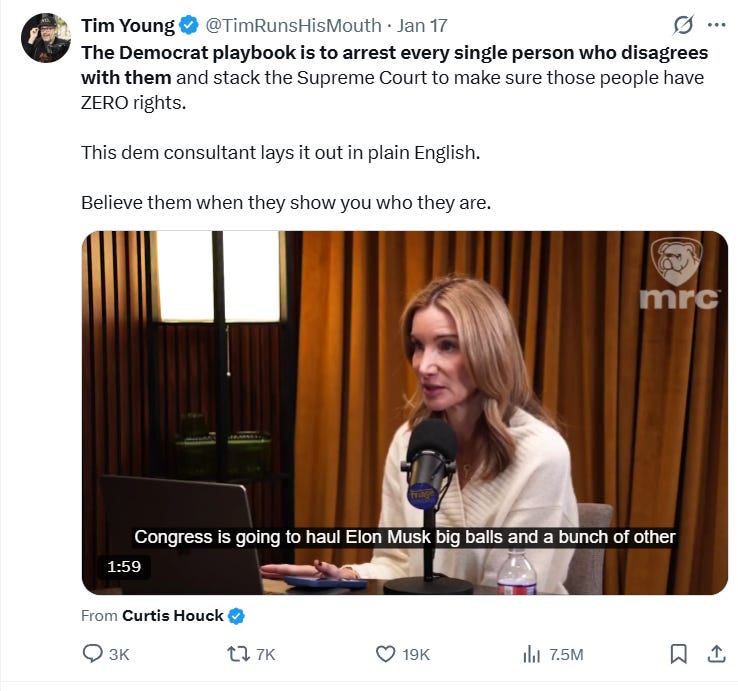Image resolution: width=738 pixels, height=691 pixels.
Task: Reply using the comment bubble icon
Action: pos(92,654)
